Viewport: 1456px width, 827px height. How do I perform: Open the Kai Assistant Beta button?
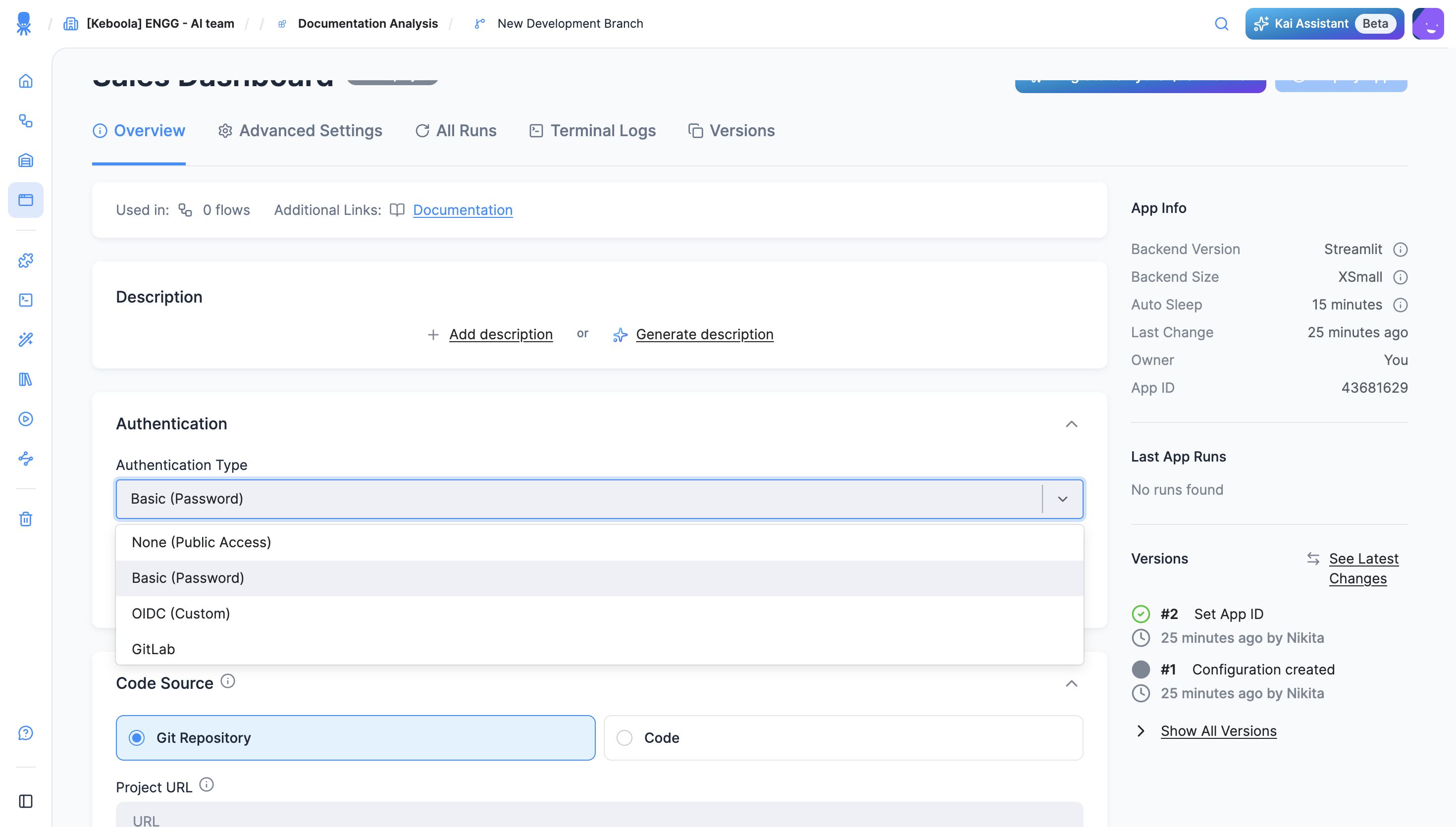1324,24
